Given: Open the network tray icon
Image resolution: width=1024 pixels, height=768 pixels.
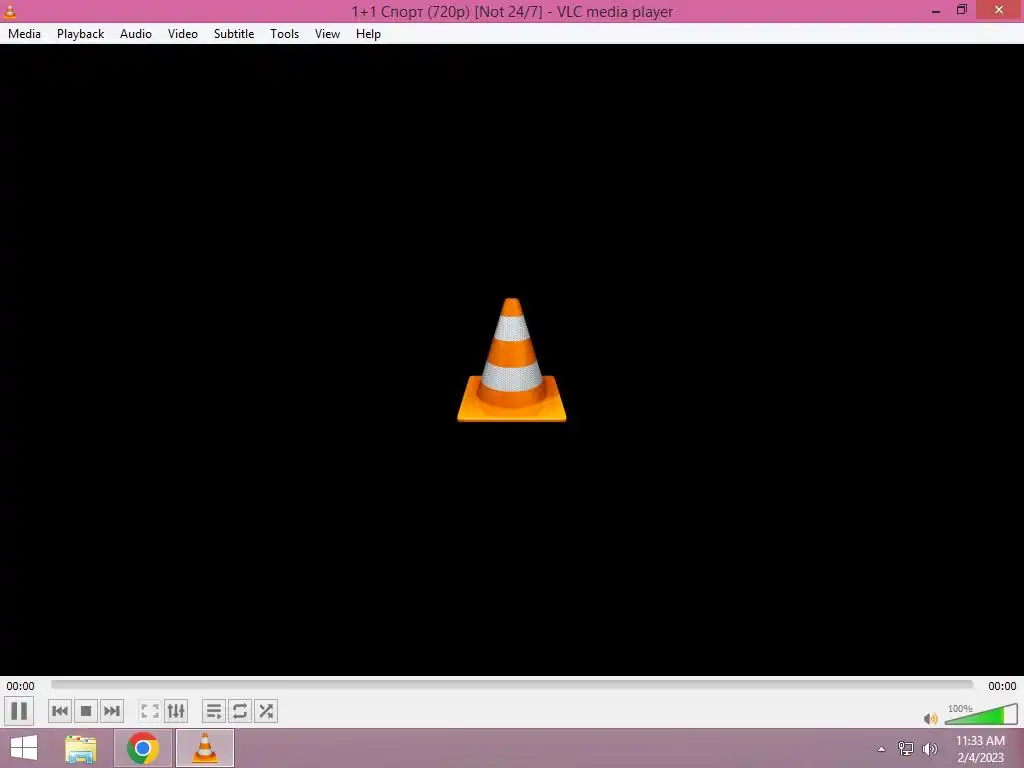Looking at the screenshot, I should [x=906, y=749].
